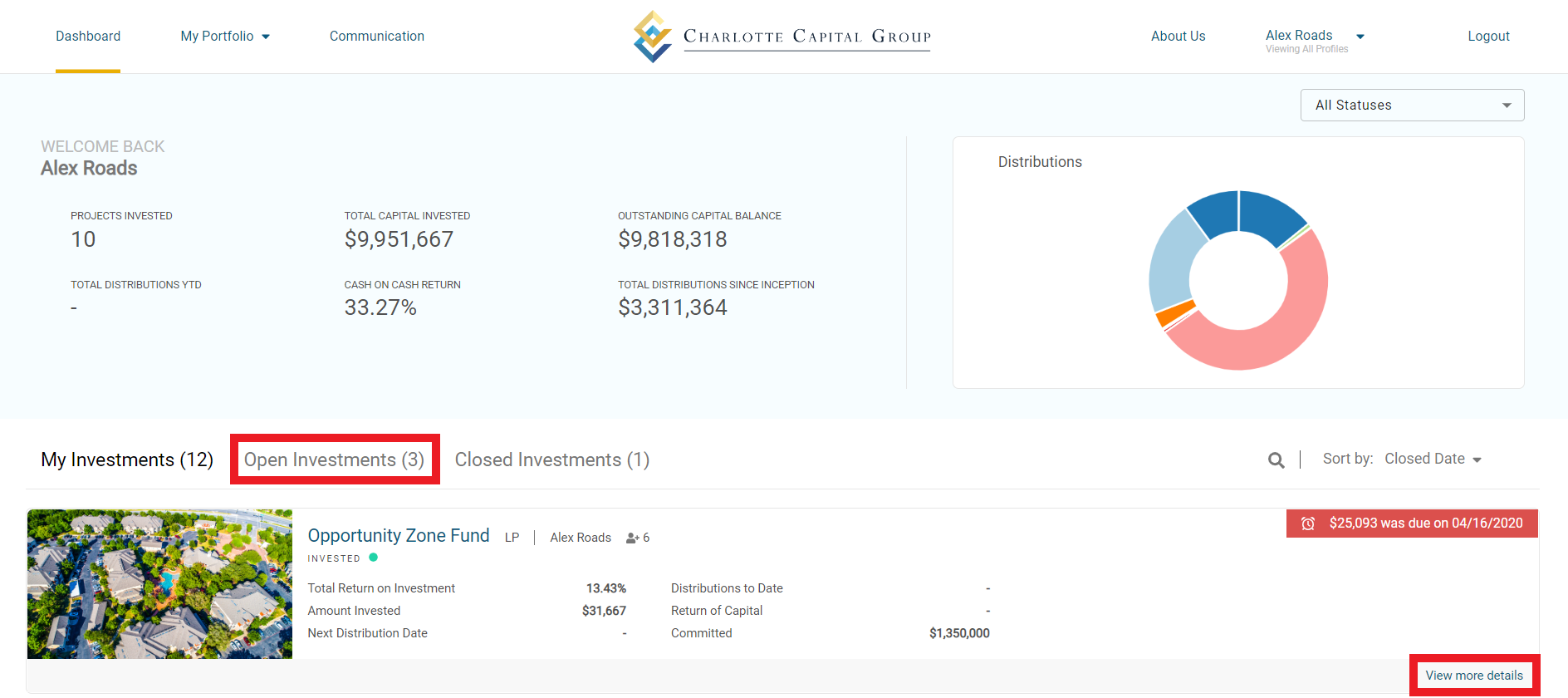This screenshot has width=1568, height=698.
Task: Click the co-investors people icon beside 6
Action: click(x=632, y=538)
